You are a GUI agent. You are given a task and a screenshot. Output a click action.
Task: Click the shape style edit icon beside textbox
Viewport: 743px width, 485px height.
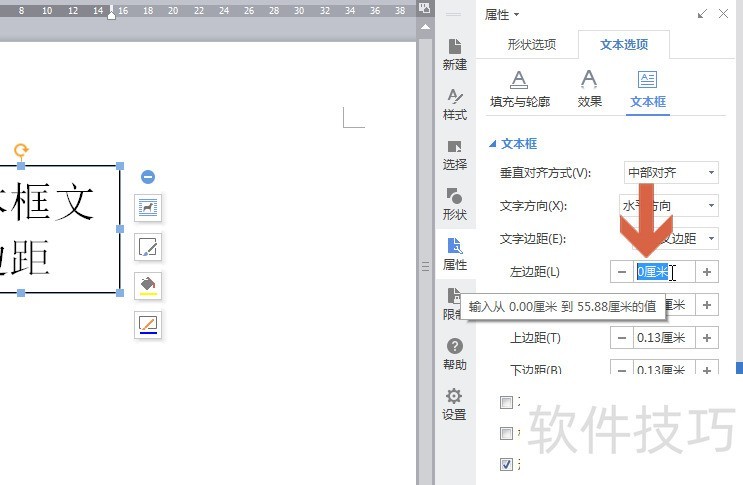point(148,247)
